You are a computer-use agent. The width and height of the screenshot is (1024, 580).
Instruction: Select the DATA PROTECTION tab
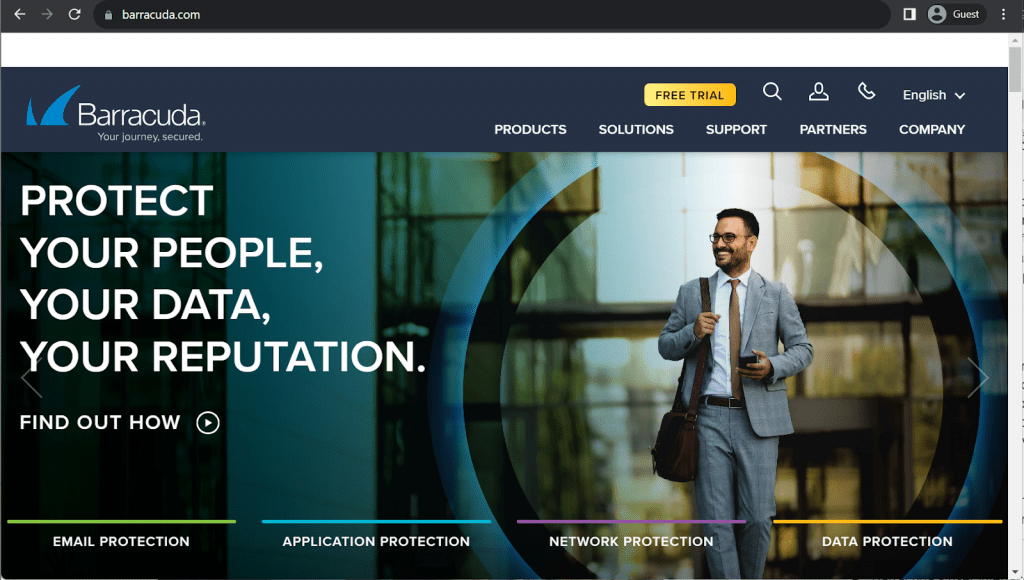coord(887,541)
